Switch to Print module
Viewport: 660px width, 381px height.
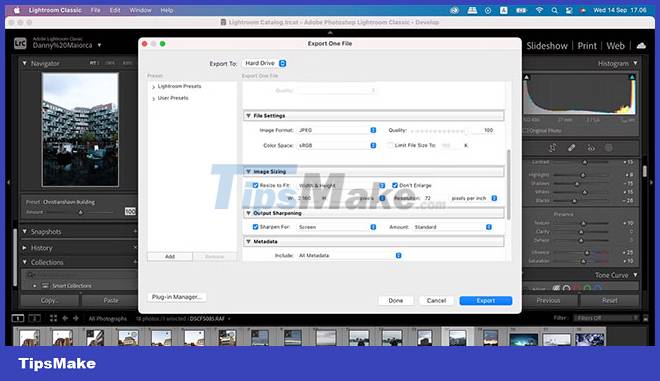coord(587,46)
